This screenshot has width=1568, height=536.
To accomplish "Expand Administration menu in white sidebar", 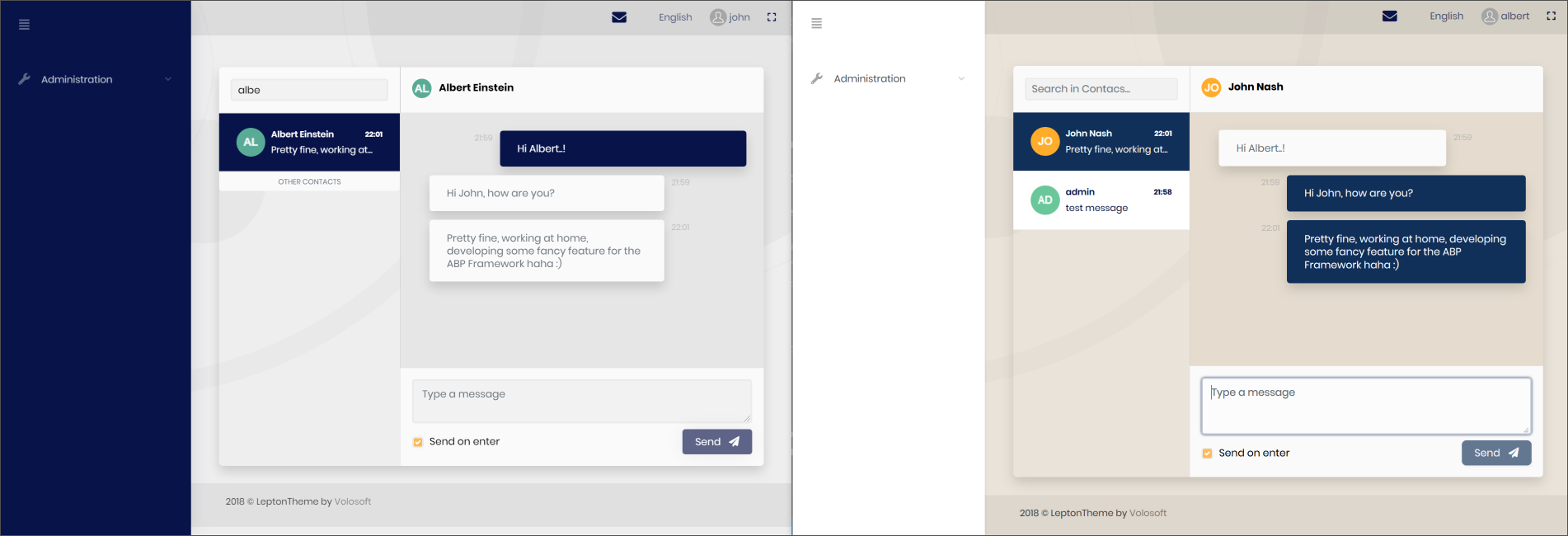I will [887, 79].
